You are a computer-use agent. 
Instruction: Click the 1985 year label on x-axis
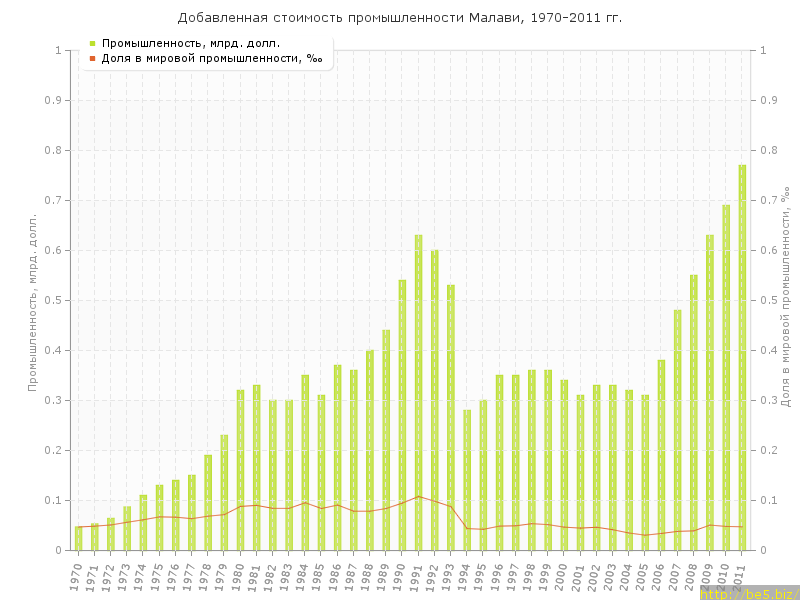pos(320,574)
